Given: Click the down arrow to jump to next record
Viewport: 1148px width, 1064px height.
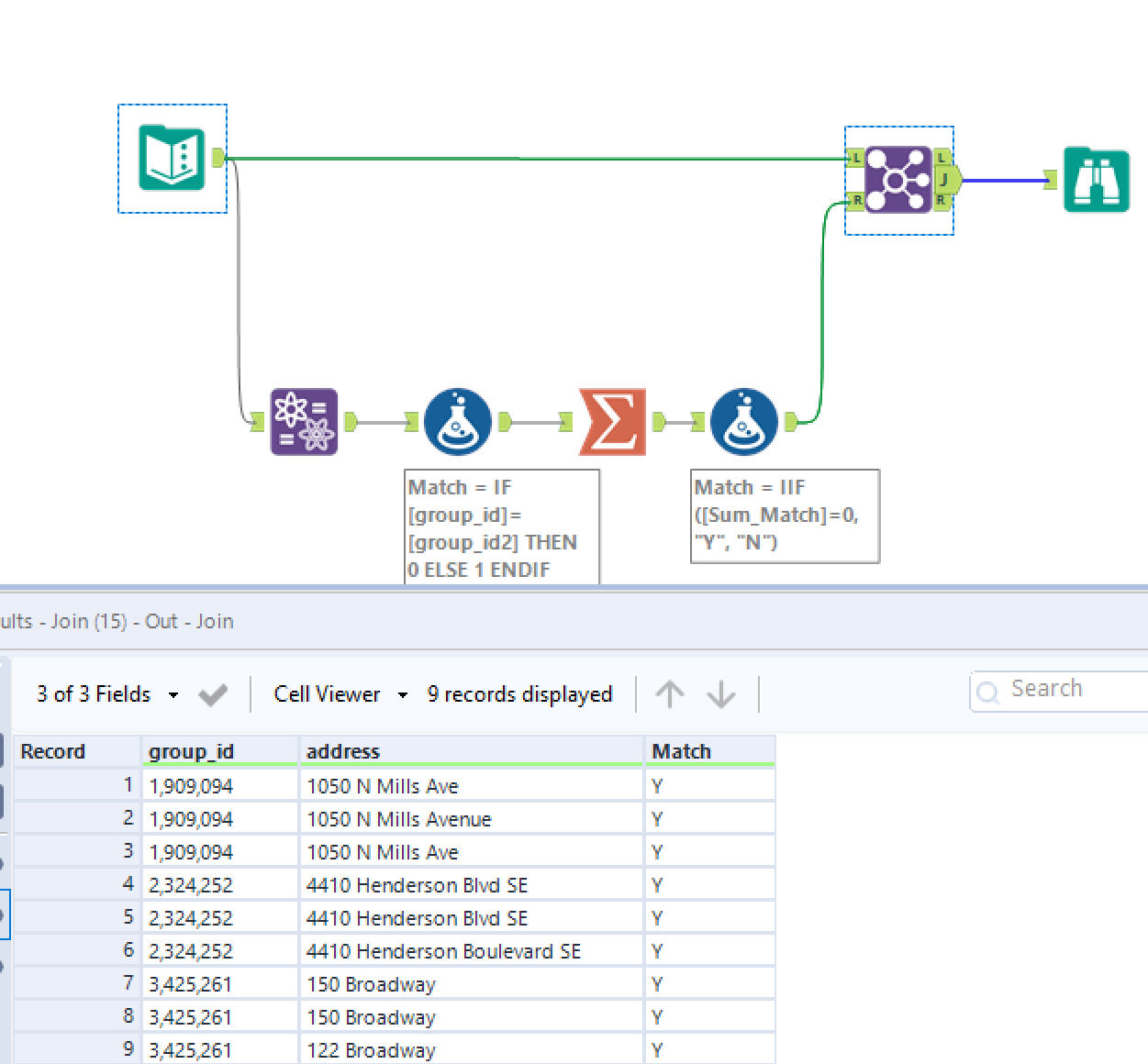Looking at the screenshot, I should point(721,694).
